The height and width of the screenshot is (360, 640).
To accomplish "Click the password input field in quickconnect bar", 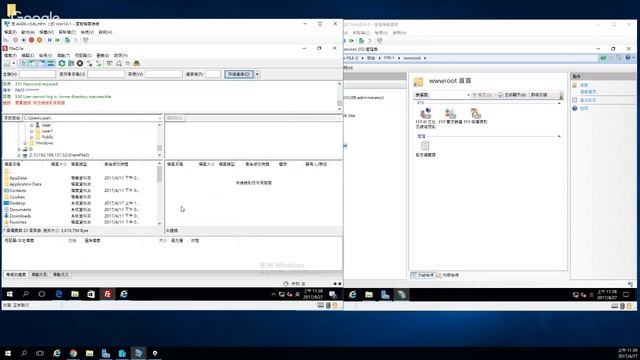I will pyautogui.click(x=163, y=74).
